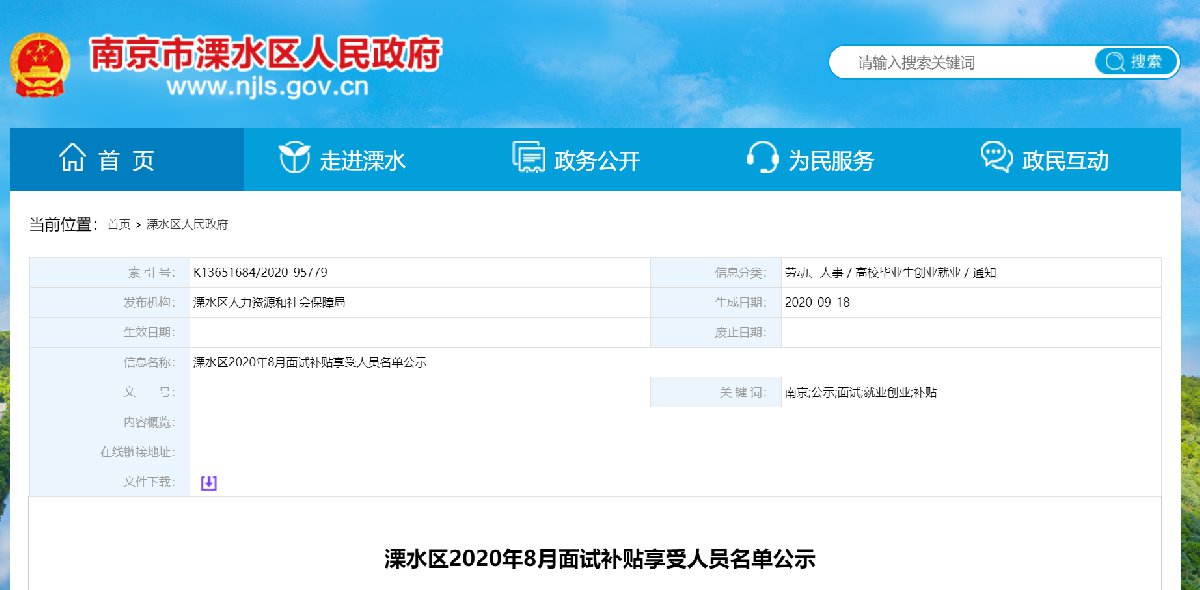Open the 首页 navigation tab
Image resolution: width=1200 pixels, height=590 pixels.
(x=127, y=160)
